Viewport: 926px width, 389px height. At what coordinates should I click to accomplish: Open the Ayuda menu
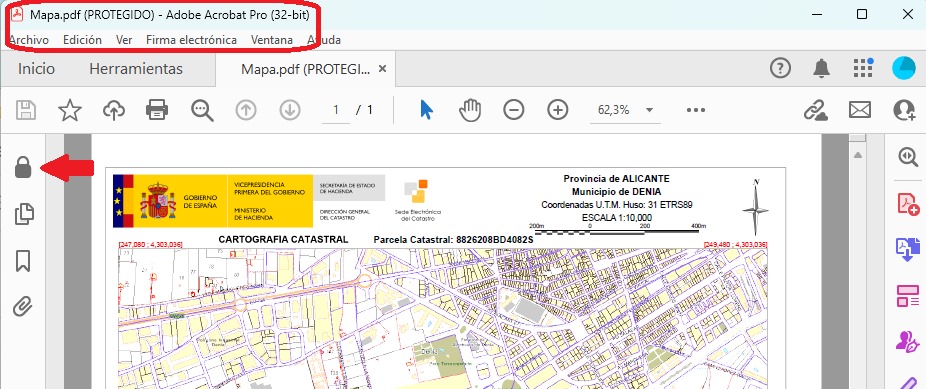(x=324, y=40)
